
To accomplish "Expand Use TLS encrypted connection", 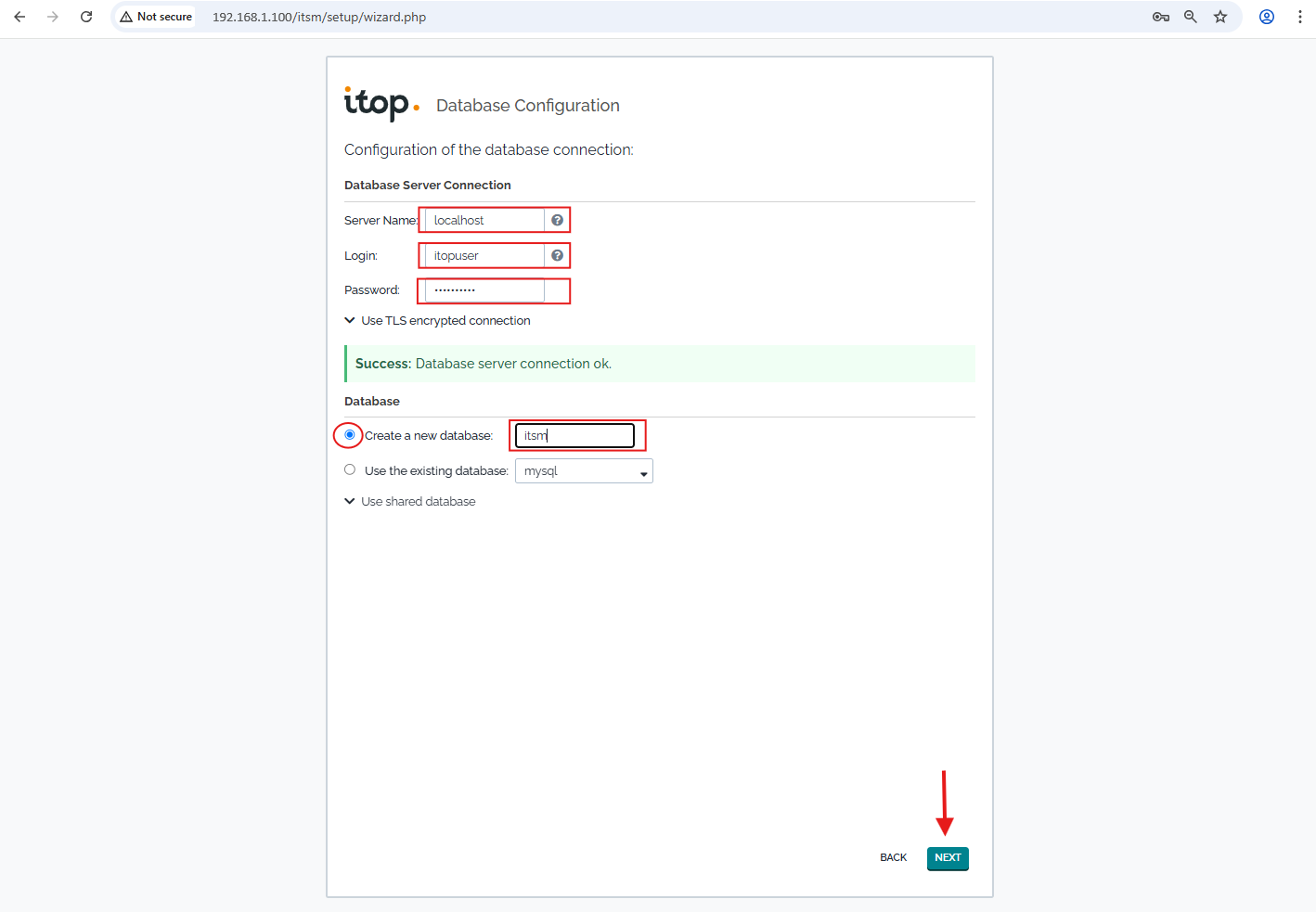I will [438, 320].
